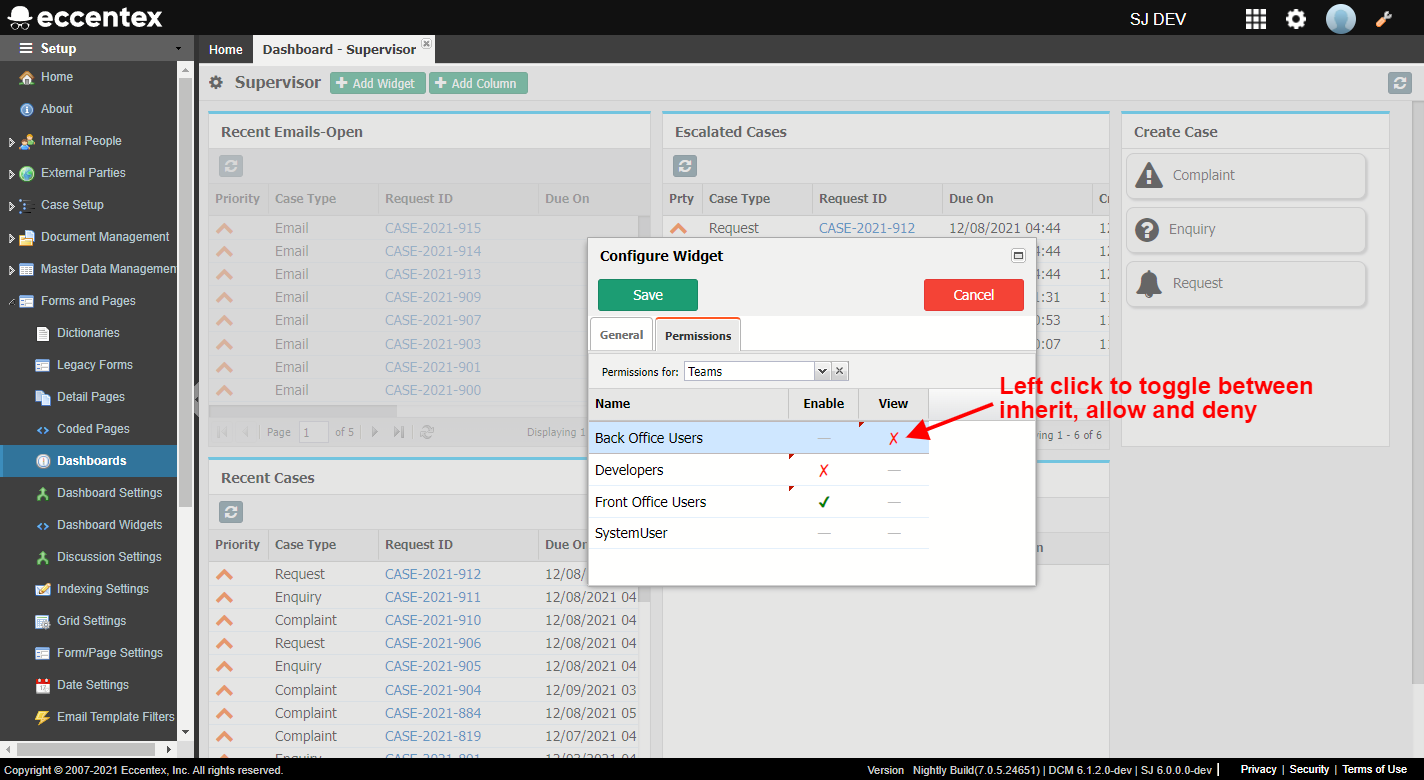The height and width of the screenshot is (780, 1424).
Task: Click the Request bell icon
Action: (x=1149, y=283)
